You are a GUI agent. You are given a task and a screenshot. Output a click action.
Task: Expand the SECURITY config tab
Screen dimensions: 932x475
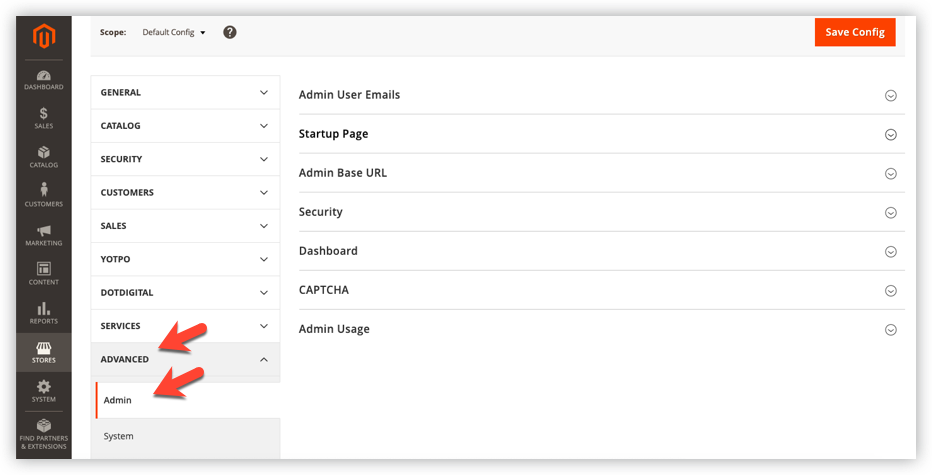(x=185, y=159)
